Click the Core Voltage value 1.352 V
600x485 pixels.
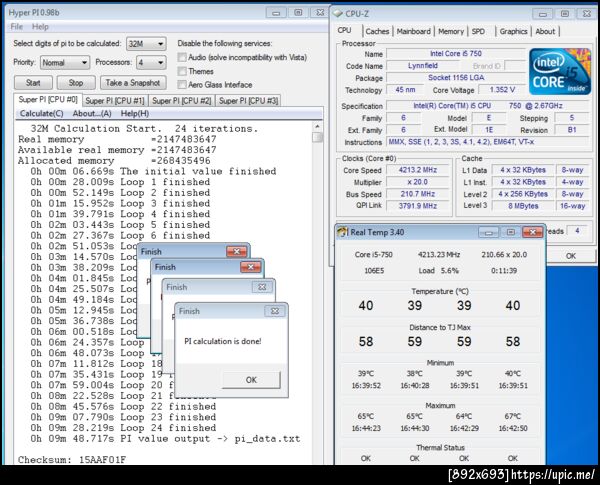point(502,90)
